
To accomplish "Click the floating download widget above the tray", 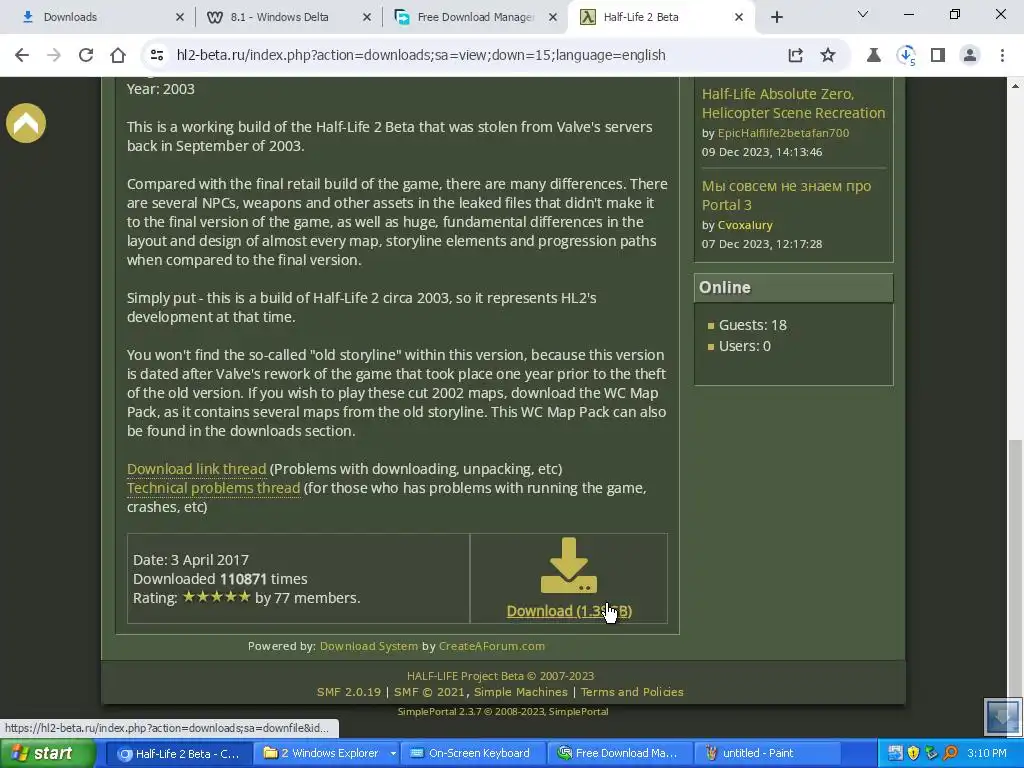I will coord(1002,718).
